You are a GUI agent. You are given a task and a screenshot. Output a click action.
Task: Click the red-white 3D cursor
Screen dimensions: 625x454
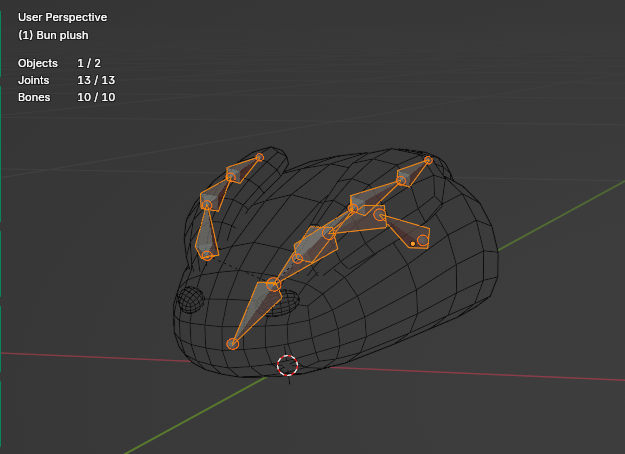(x=287, y=365)
